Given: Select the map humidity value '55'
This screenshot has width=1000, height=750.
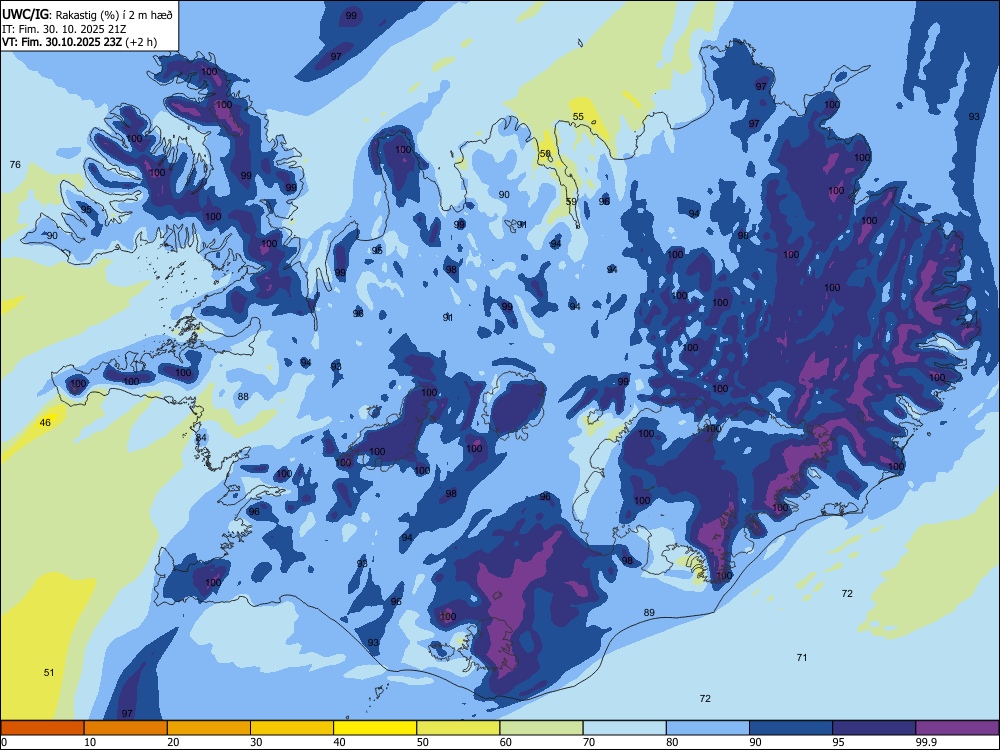Looking at the screenshot, I should [x=578, y=116].
